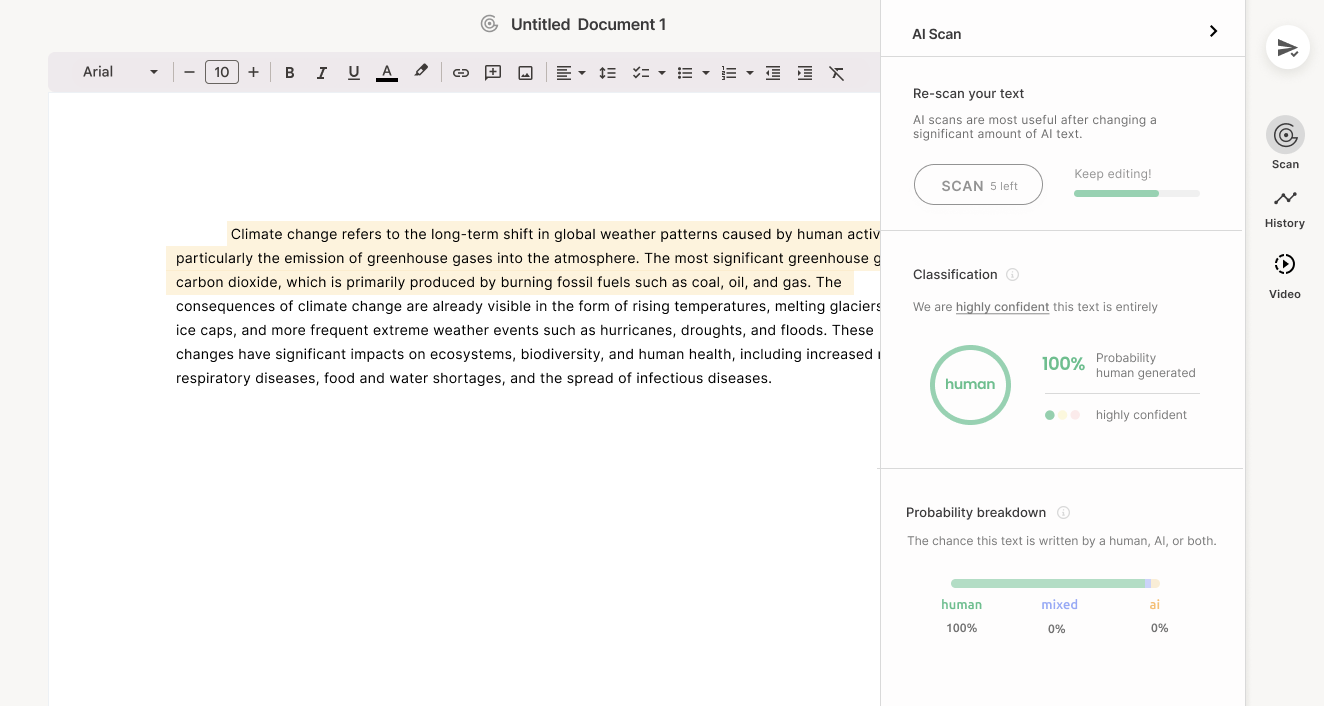Toggle italic formatting
This screenshot has width=1324, height=706.
(x=321, y=72)
